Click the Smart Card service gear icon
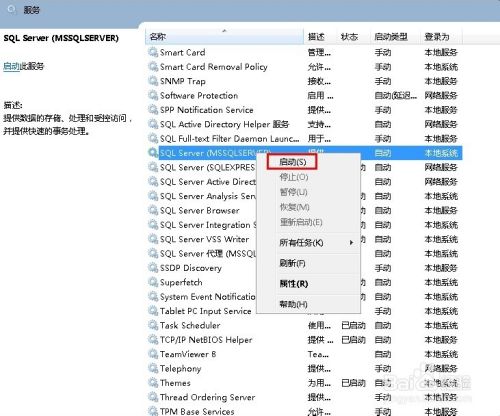 tap(153, 52)
